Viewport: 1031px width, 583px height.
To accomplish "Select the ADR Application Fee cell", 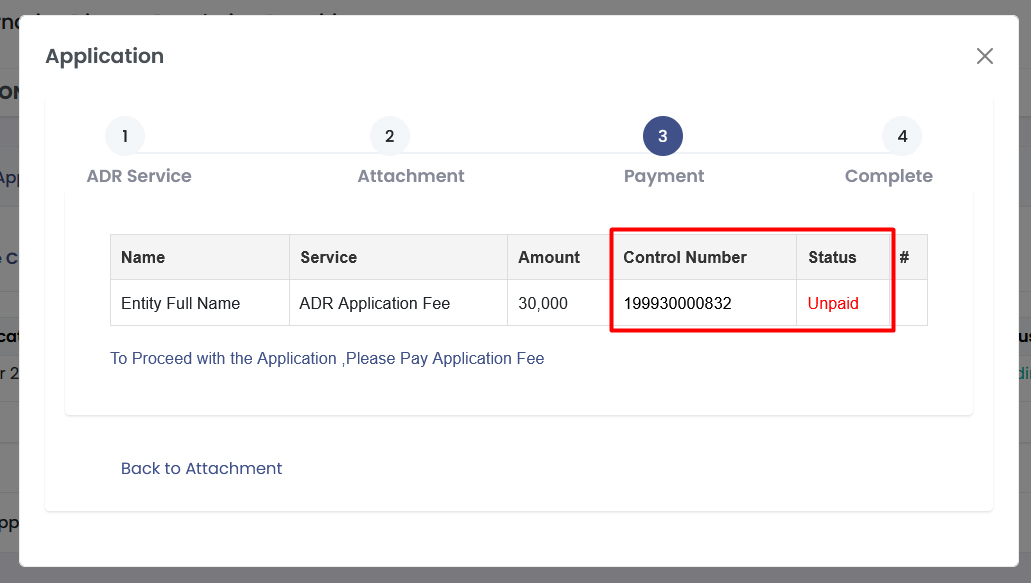I will (x=375, y=303).
